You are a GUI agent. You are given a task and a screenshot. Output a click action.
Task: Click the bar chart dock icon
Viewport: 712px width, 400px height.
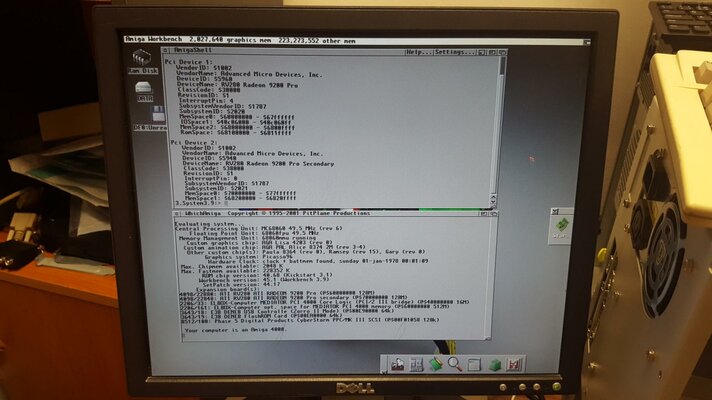(514, 364)
